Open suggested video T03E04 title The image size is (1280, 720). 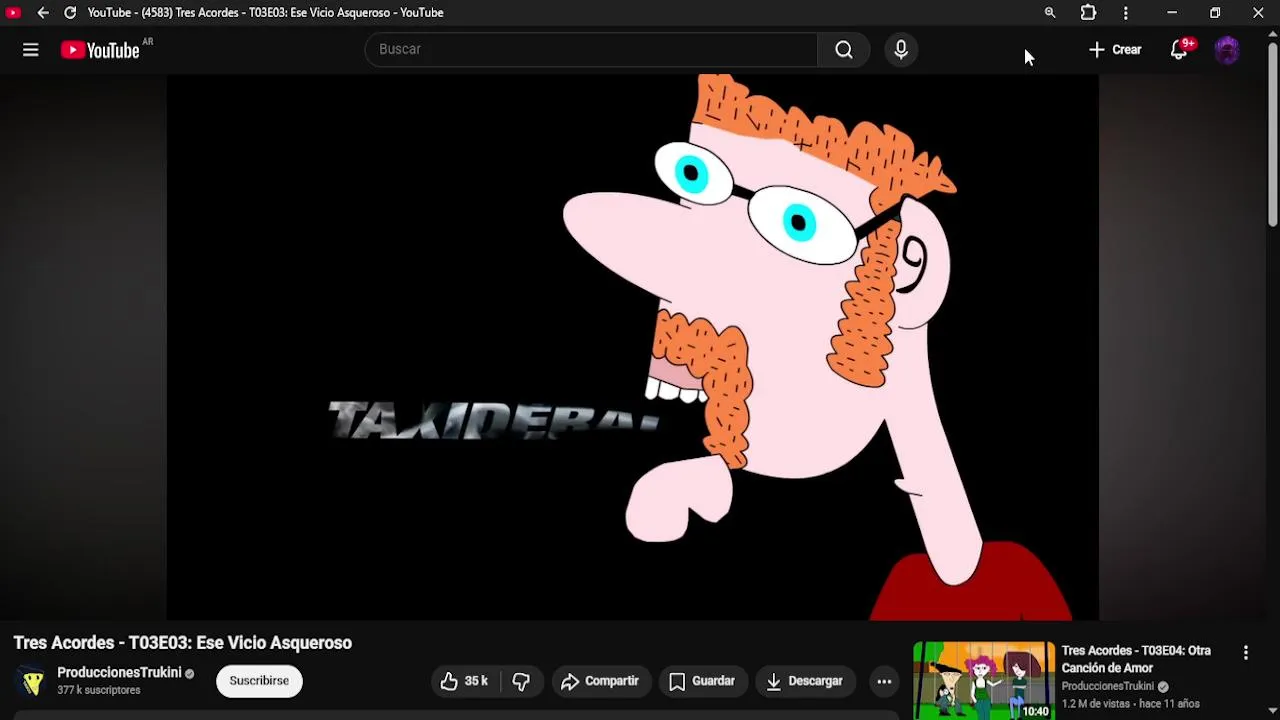[1136, 659]
